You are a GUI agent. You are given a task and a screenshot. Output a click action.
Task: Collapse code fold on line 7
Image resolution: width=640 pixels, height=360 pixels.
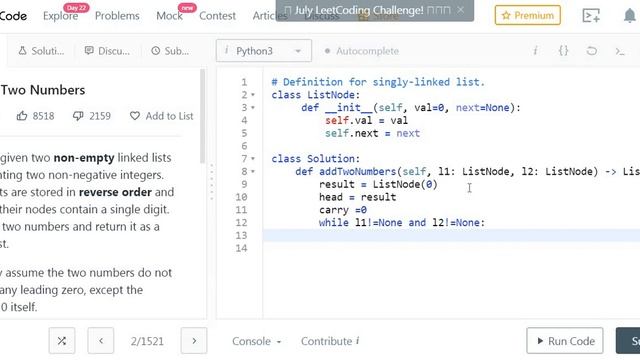click(253, 158)
